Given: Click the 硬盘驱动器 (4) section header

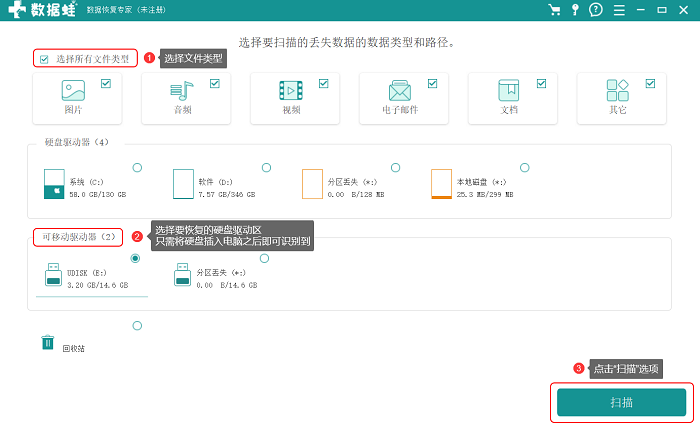Looking at the screenshot, I should click(x=76, y=142).
